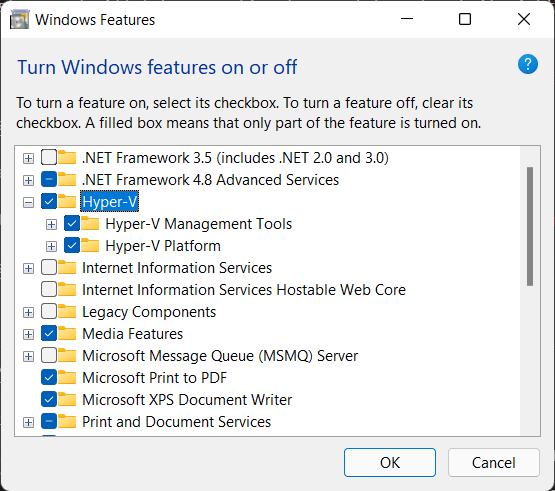Expand Hyper-V Management Tools node
The height and width of the screenshot is (491, 555).
point(51,224)
